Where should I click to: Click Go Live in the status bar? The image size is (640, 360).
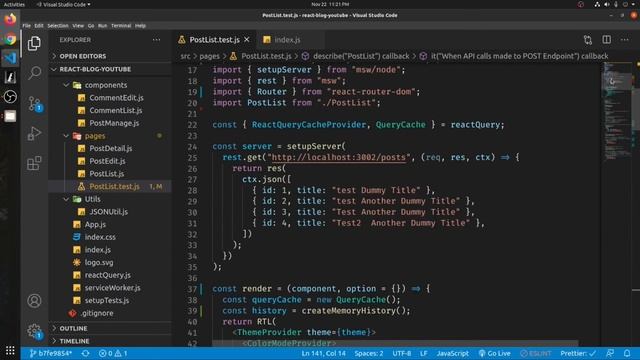point(494,353)
